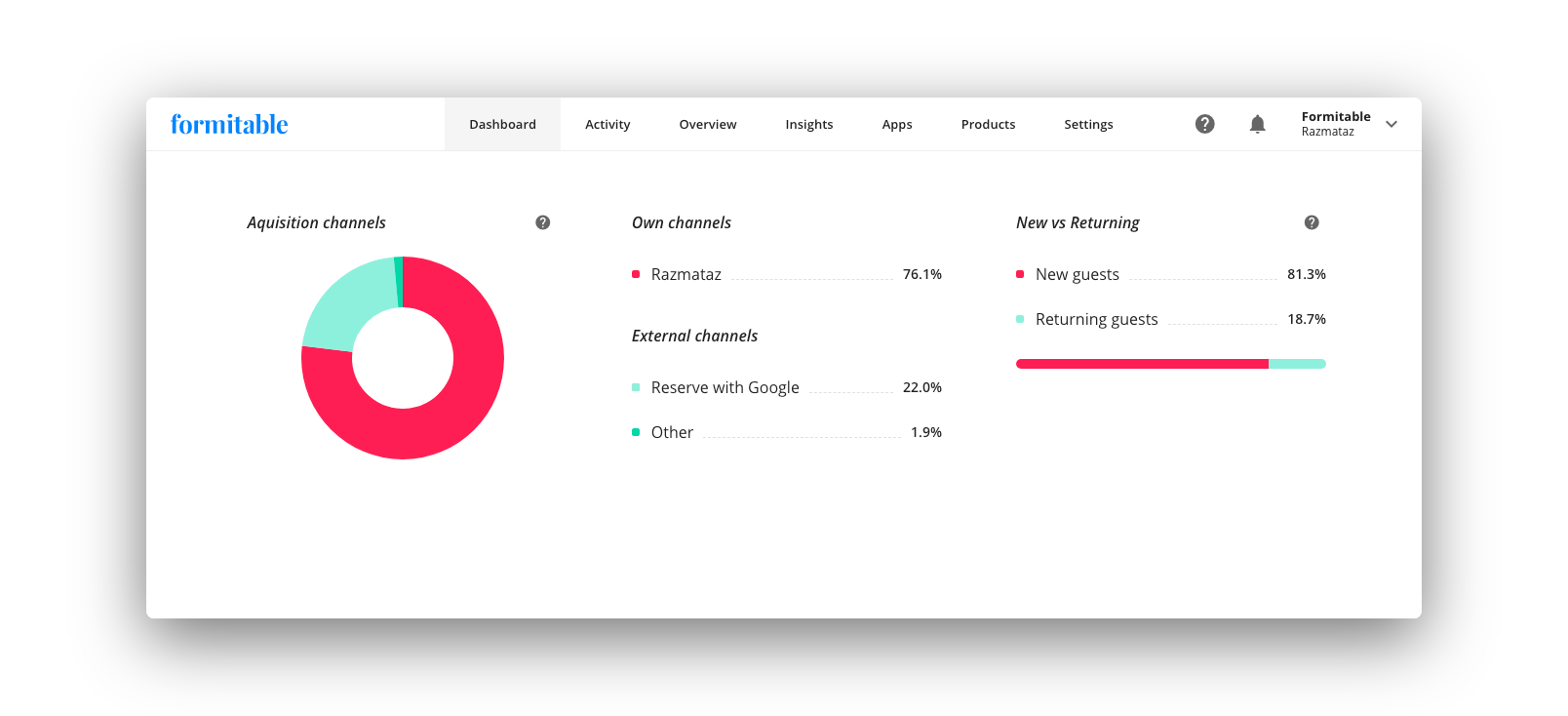This screenshot has width=1568, height=716.
Task: Open the Activity tab
Action: pos(608,124)
